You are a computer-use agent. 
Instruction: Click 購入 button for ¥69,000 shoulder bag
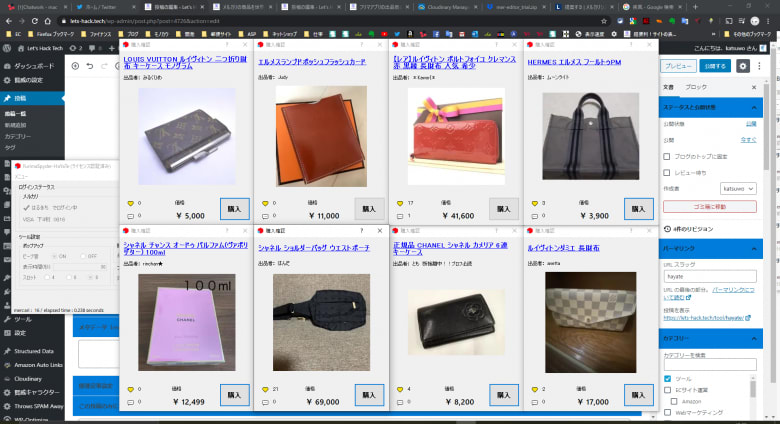[x=369, y=395]
